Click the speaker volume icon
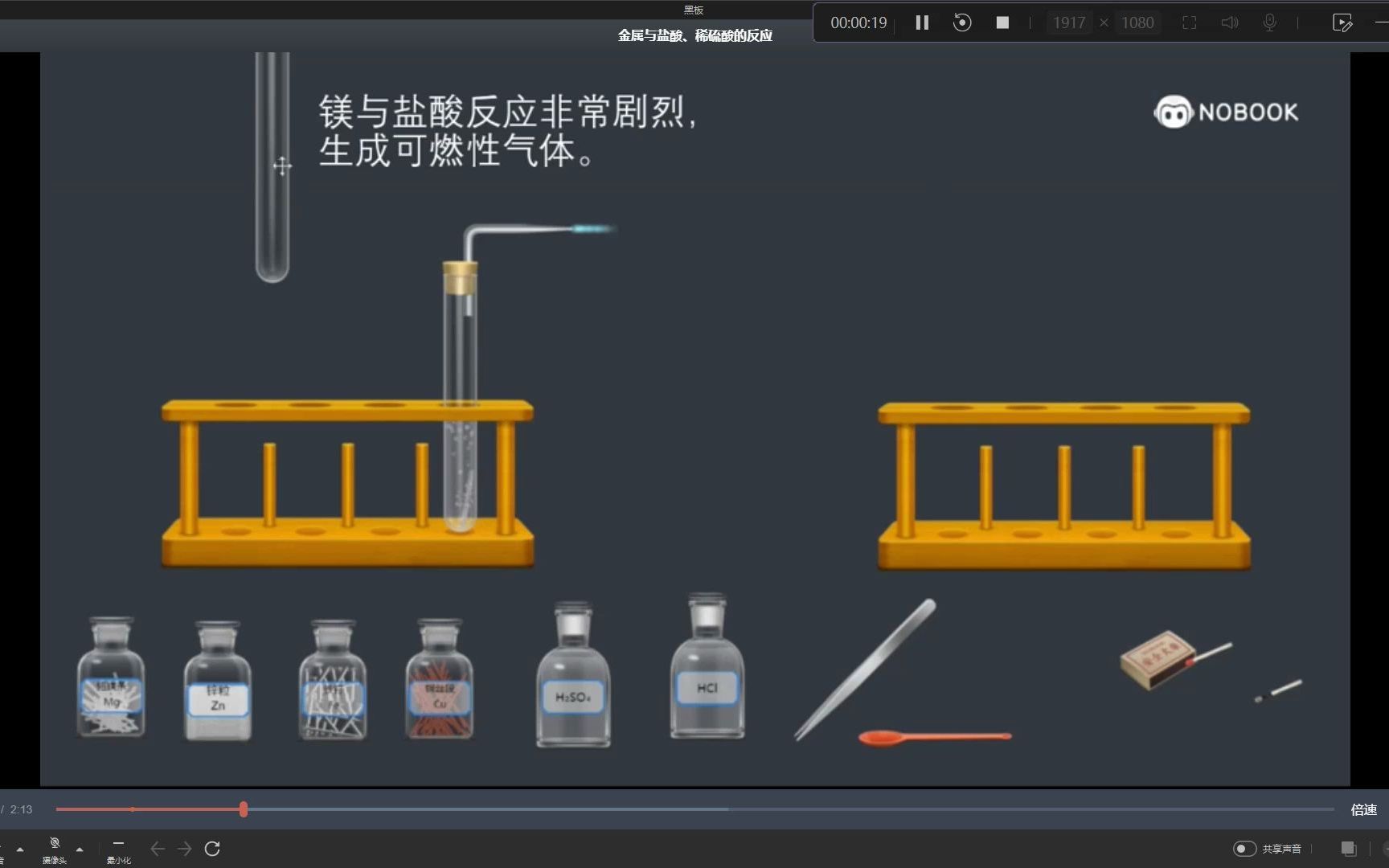The width and height of the screenshot is (1389, 868). [1229, 23]
